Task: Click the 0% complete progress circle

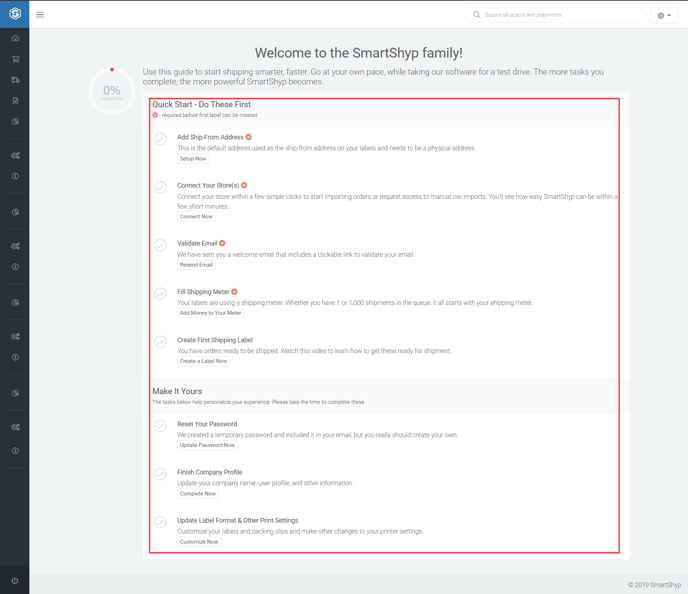Action: pyautogui.click(x=112, y=91)
